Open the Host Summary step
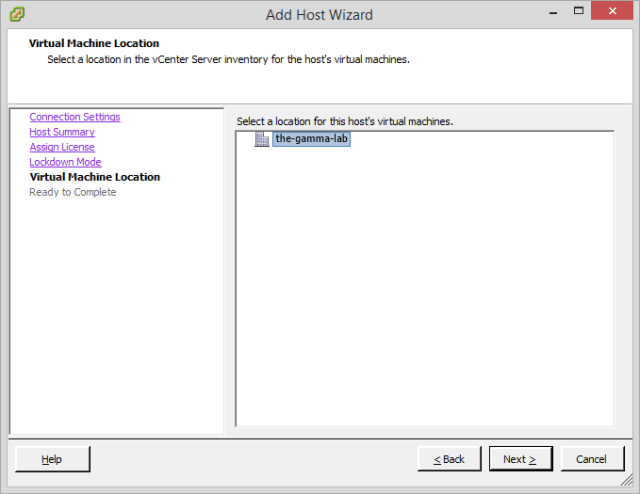 pyautogui.click(x=62, y=132)
